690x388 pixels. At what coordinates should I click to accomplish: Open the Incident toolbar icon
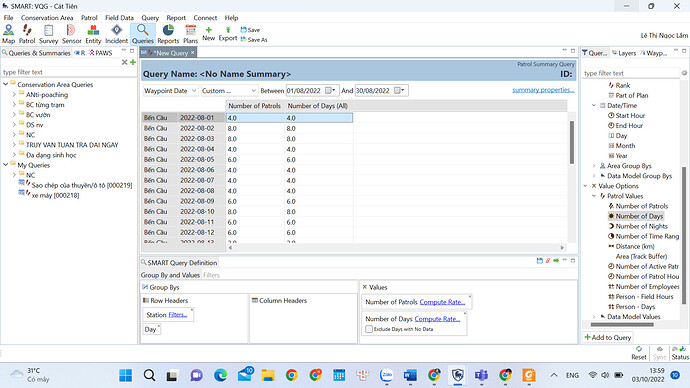coord(117,34)
